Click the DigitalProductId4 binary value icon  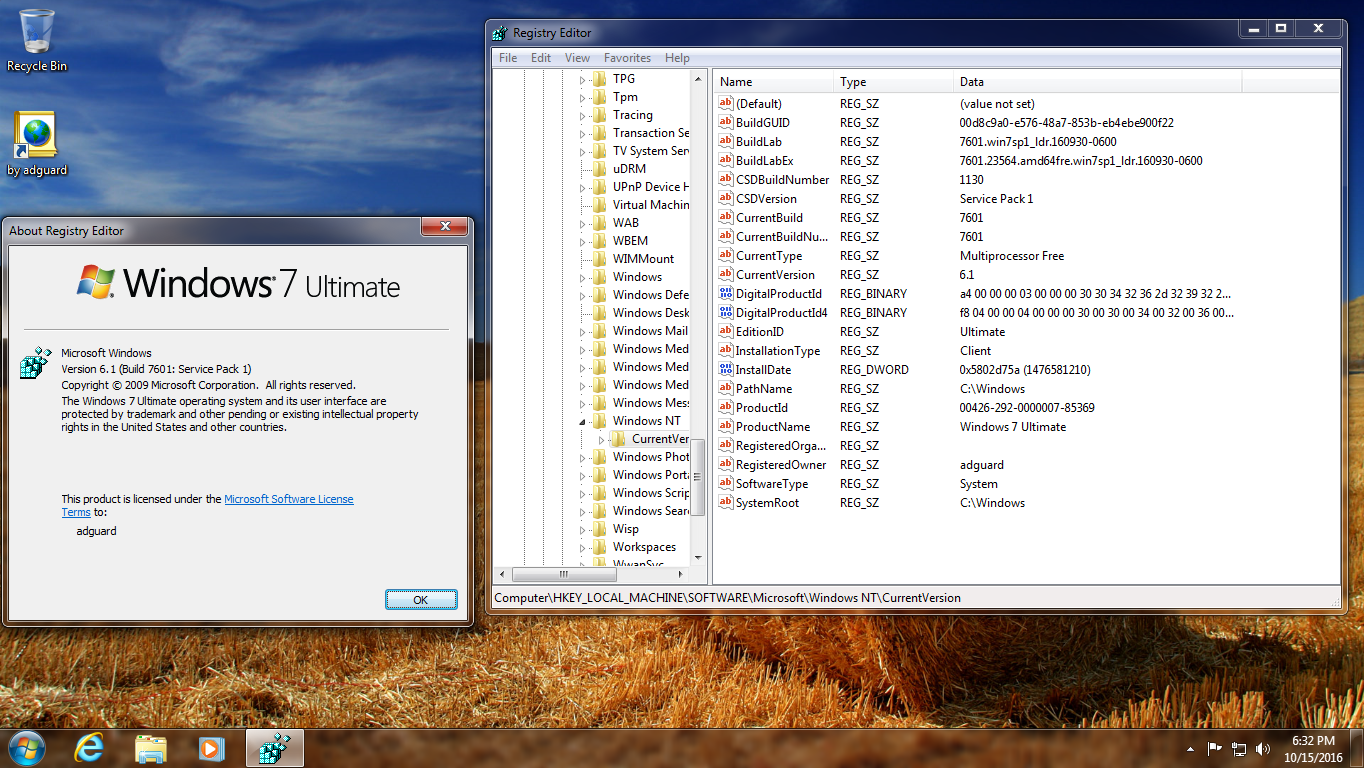726,313
